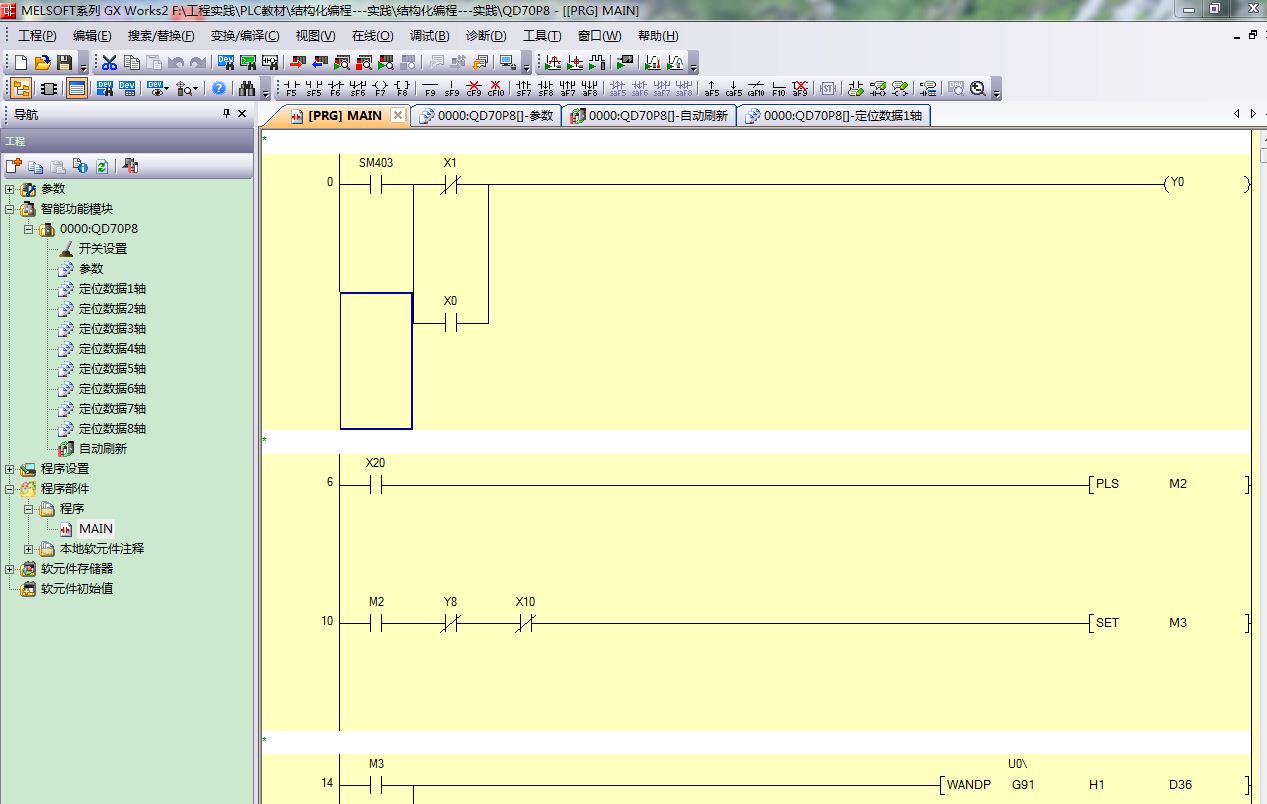Select the F7 coil insertion tool
1267x804 pixels.
tap(380, 88)
